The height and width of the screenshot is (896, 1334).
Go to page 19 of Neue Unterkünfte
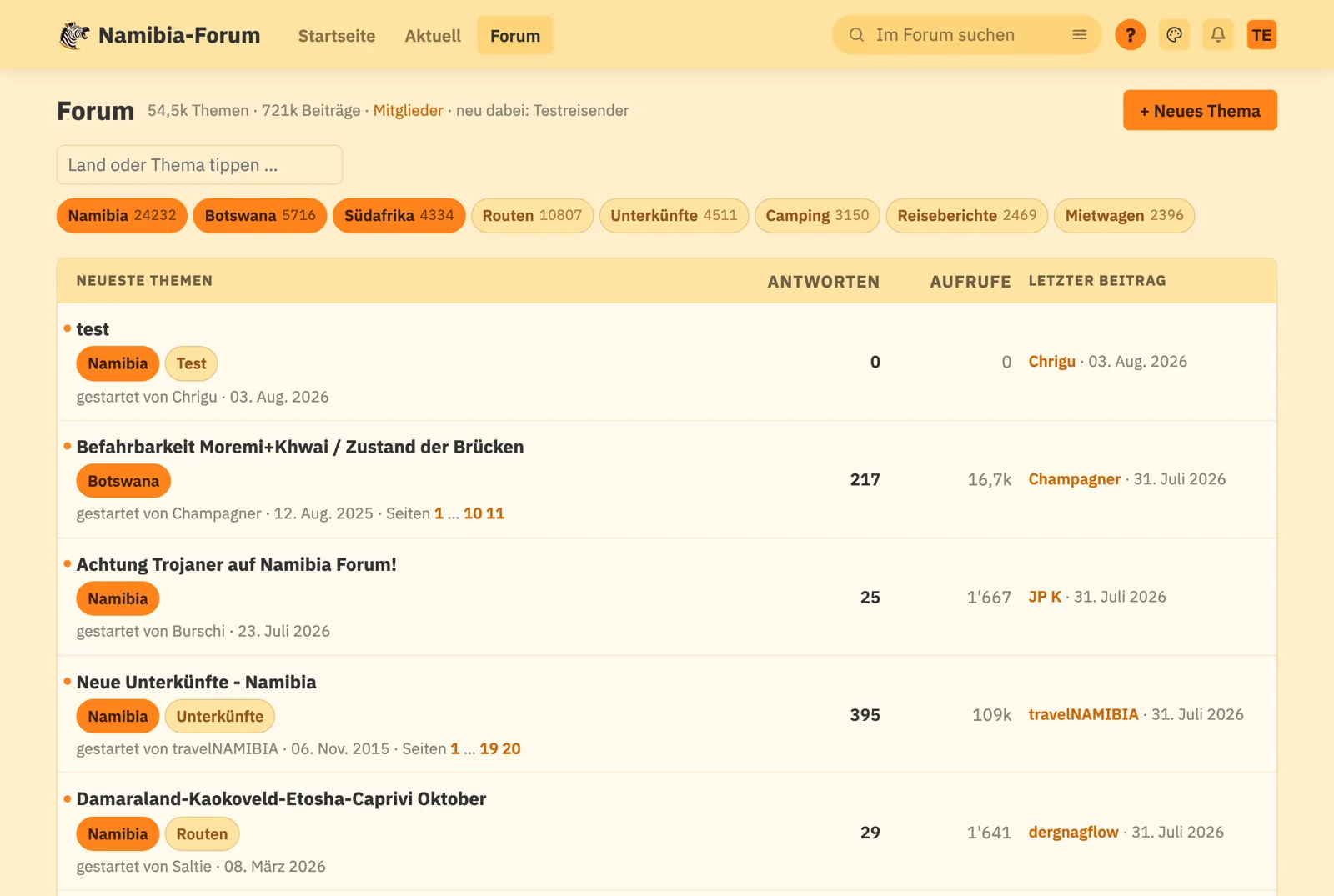coord(489,748)
